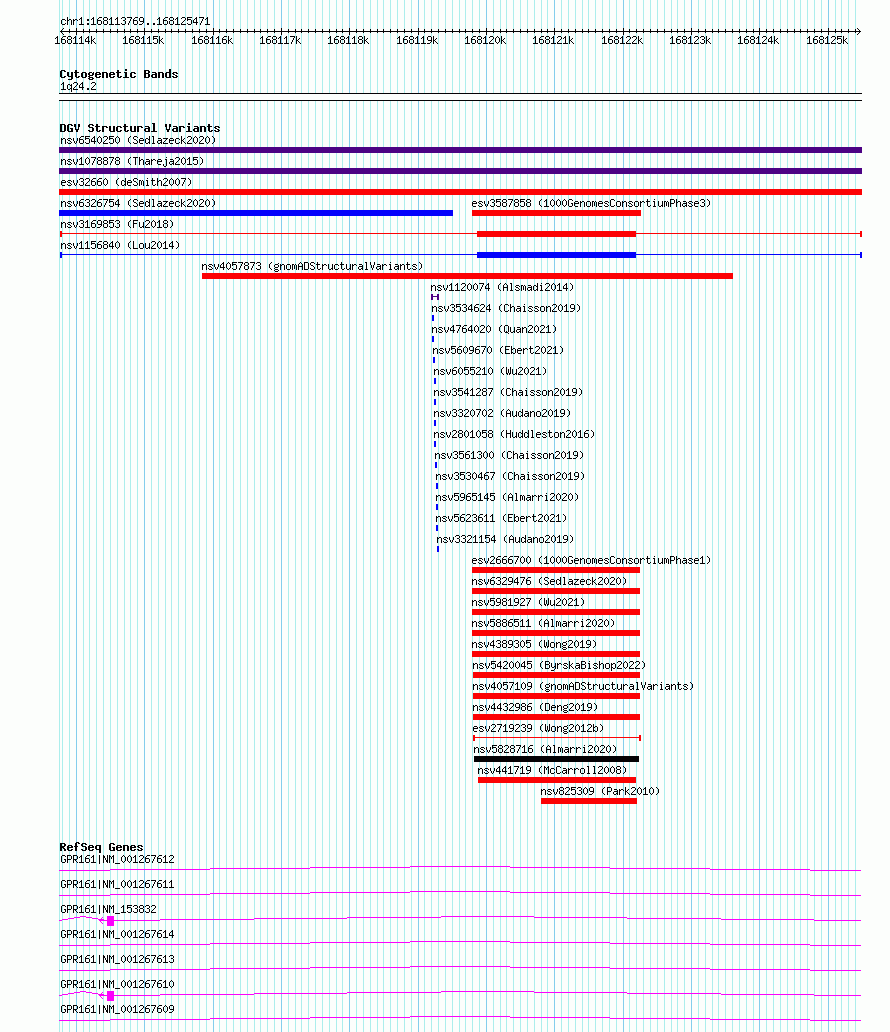
Task: Open nsv4057873 (gnomADStructuralVariants) label
Action: [x=312, y=267]
